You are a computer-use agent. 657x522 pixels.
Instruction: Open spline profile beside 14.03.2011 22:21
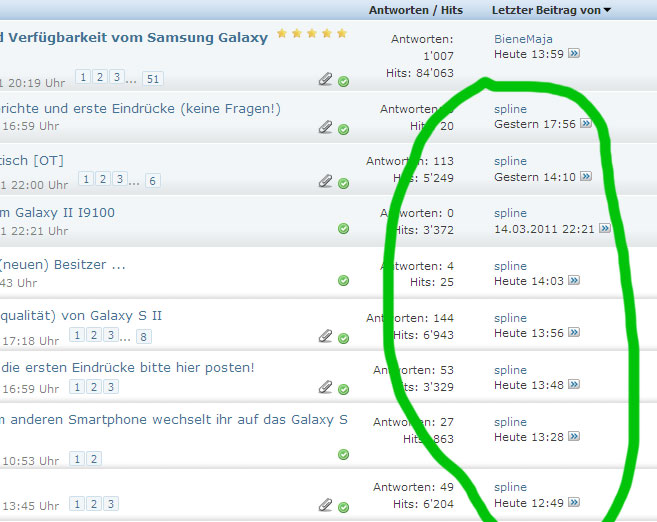tap(510, 213)
